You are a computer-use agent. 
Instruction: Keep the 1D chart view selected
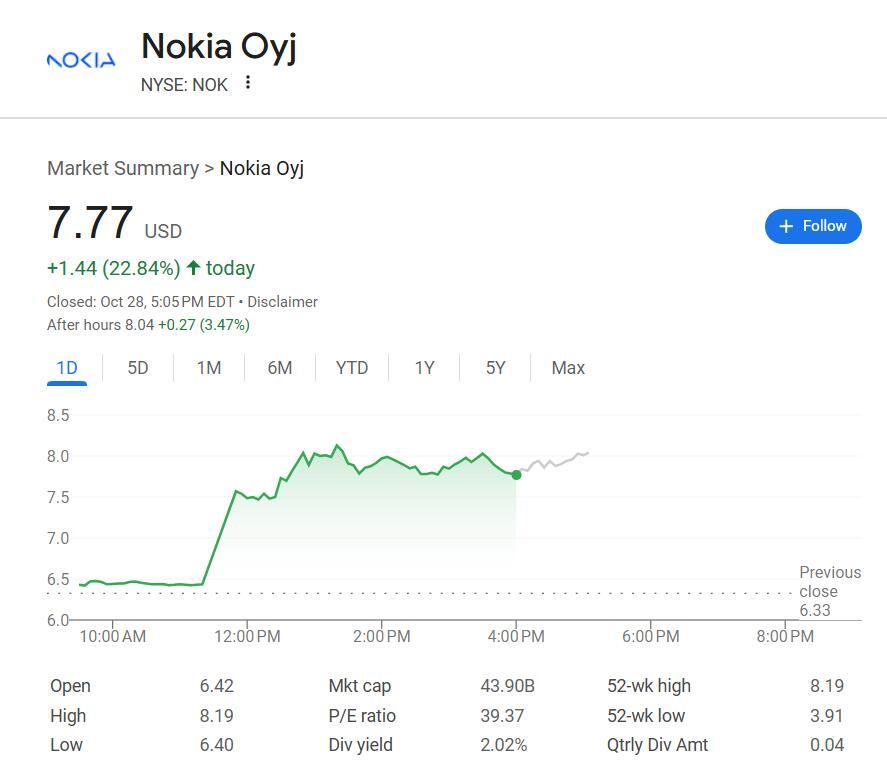pyautogui.click(x=66, y=368)
